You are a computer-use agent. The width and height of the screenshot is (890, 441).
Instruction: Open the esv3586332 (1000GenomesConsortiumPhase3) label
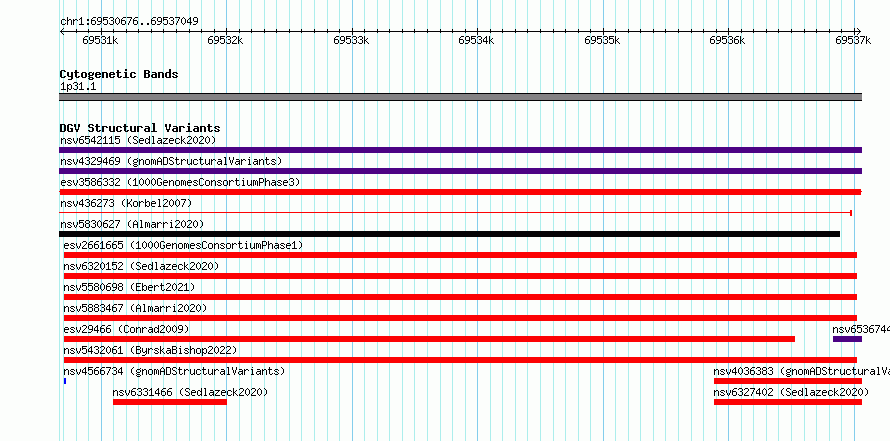(180, 182)
